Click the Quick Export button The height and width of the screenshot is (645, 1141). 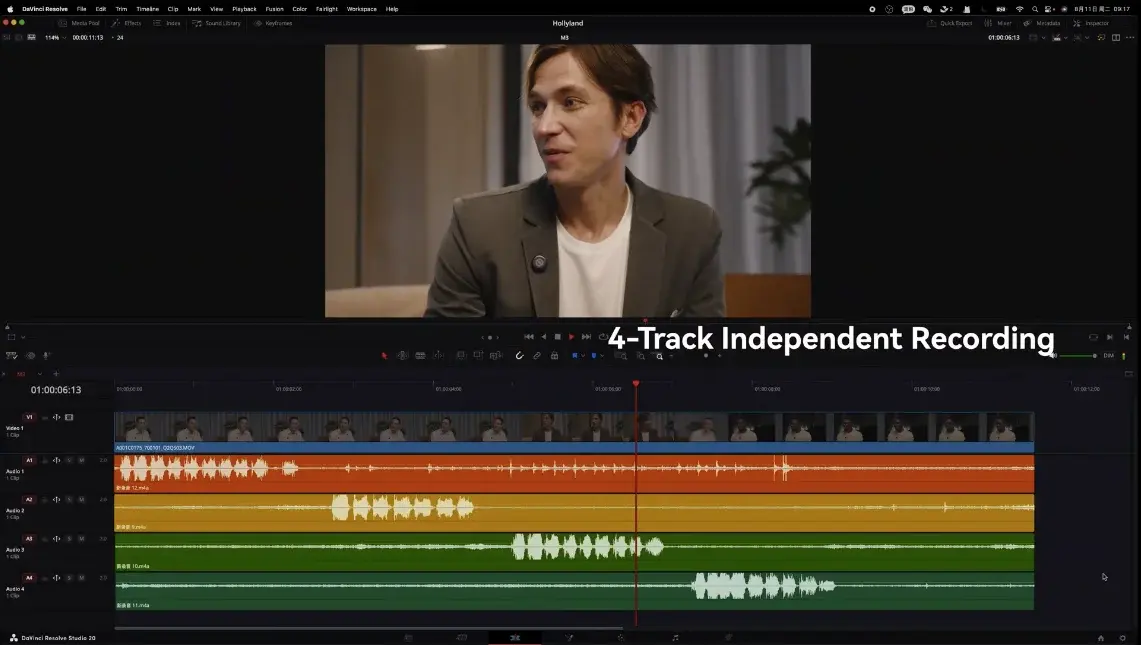(950, 23)
